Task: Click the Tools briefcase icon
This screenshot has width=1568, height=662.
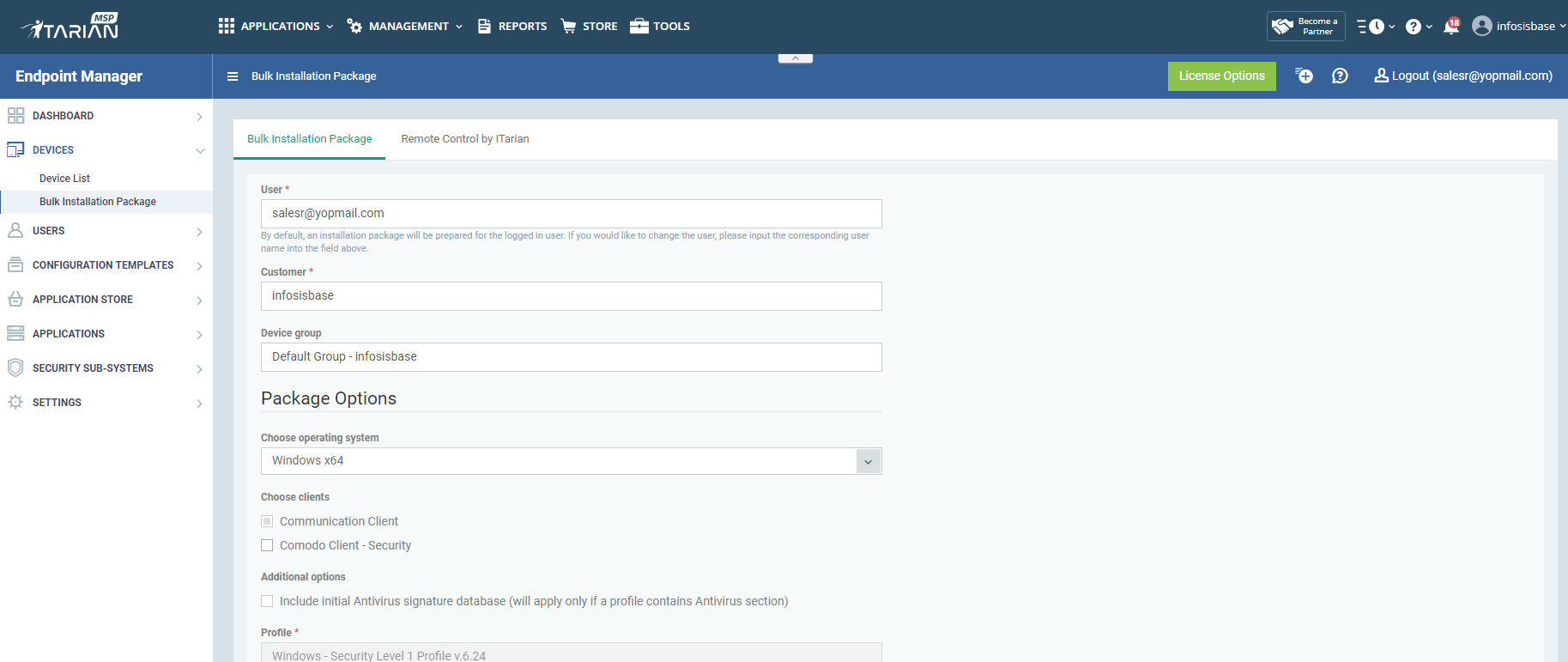Action: click(639, 26)
